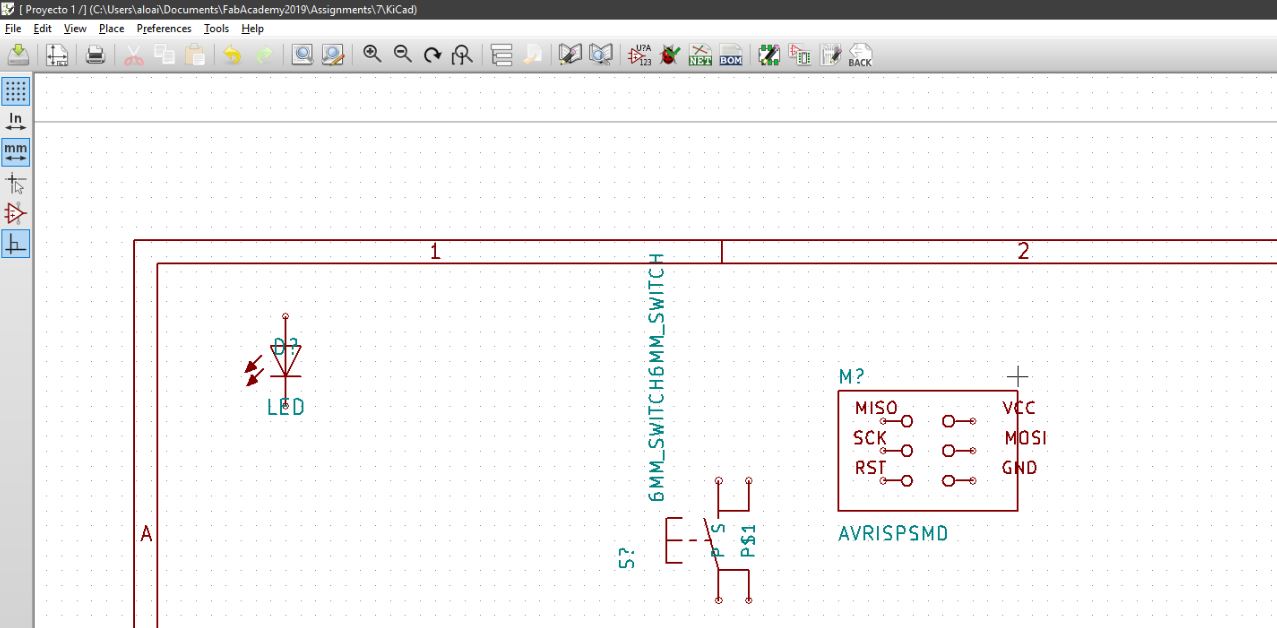Open the Edit menu
Image resolution: width=1277 pixels, height=628 pixels.
click(x=42, y=29)
